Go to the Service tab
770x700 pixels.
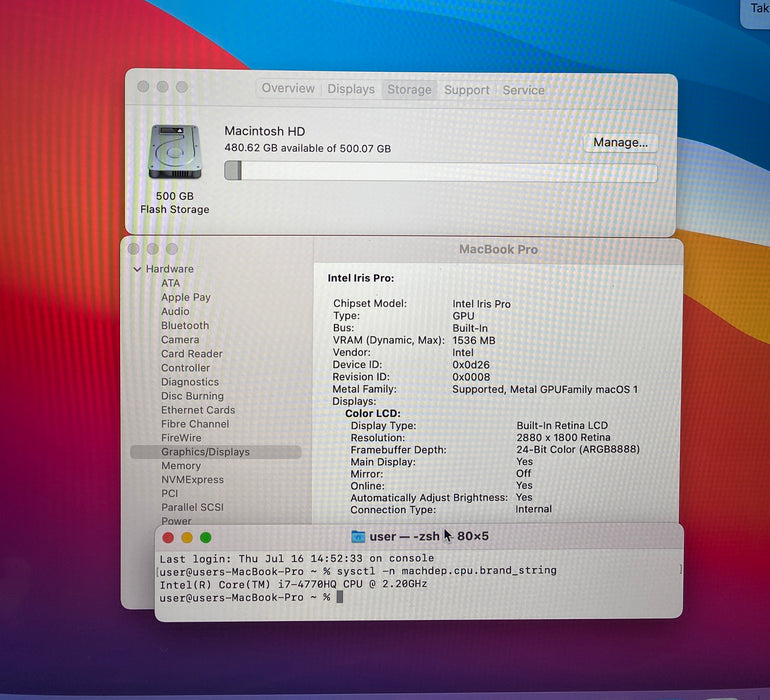(x=523, y=90)
